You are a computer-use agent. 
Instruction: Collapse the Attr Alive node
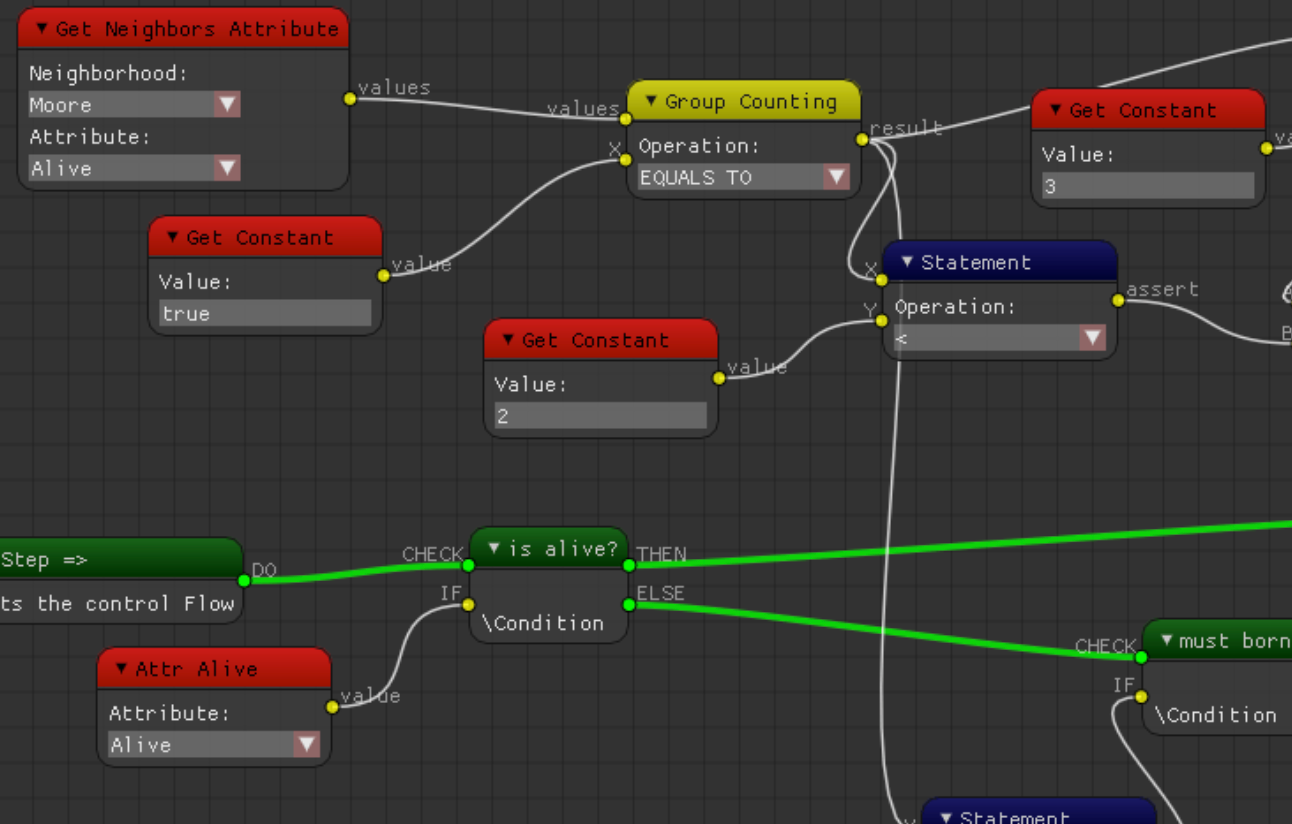[x=121, y=668]
